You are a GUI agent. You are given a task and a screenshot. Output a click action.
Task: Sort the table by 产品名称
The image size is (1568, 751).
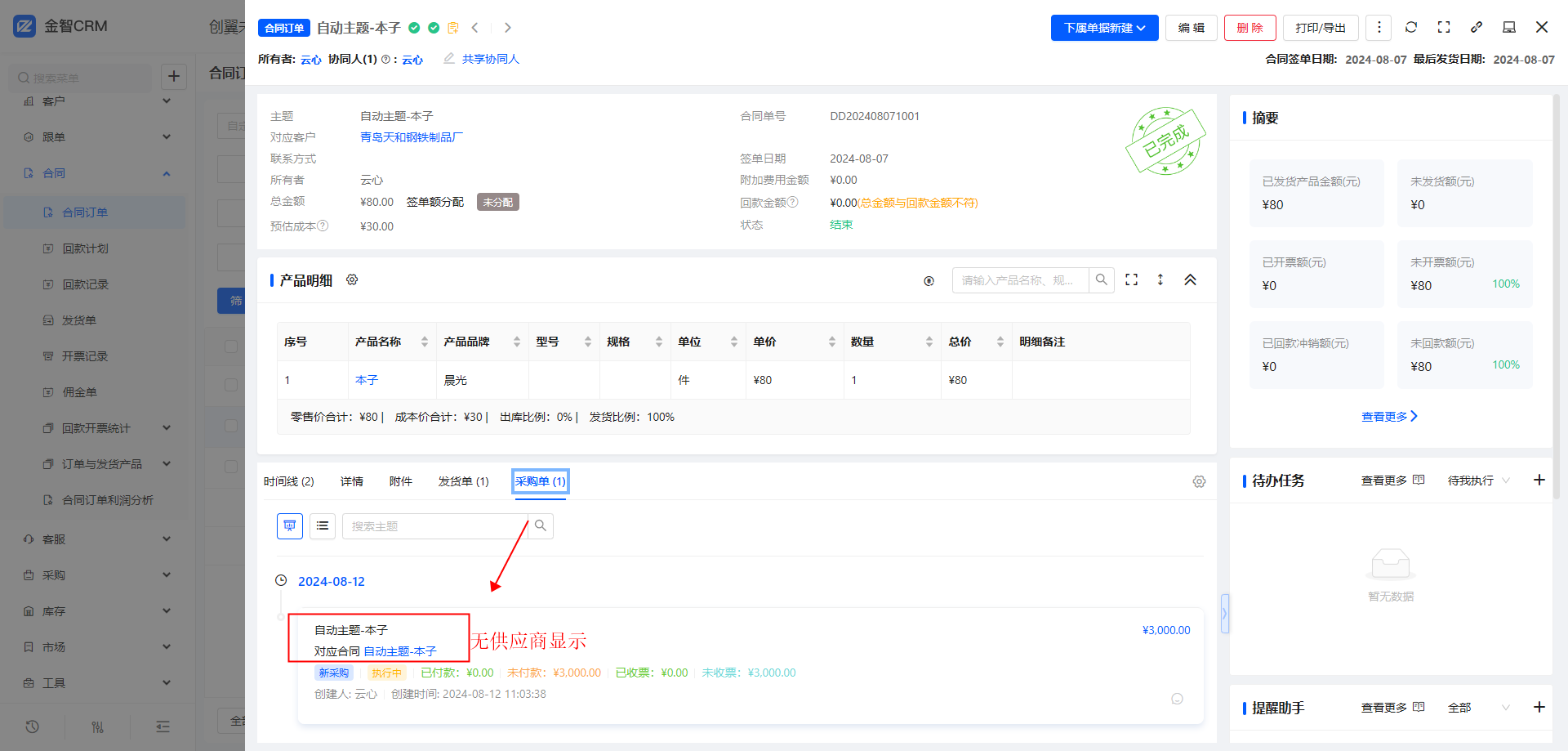point(424,342)
